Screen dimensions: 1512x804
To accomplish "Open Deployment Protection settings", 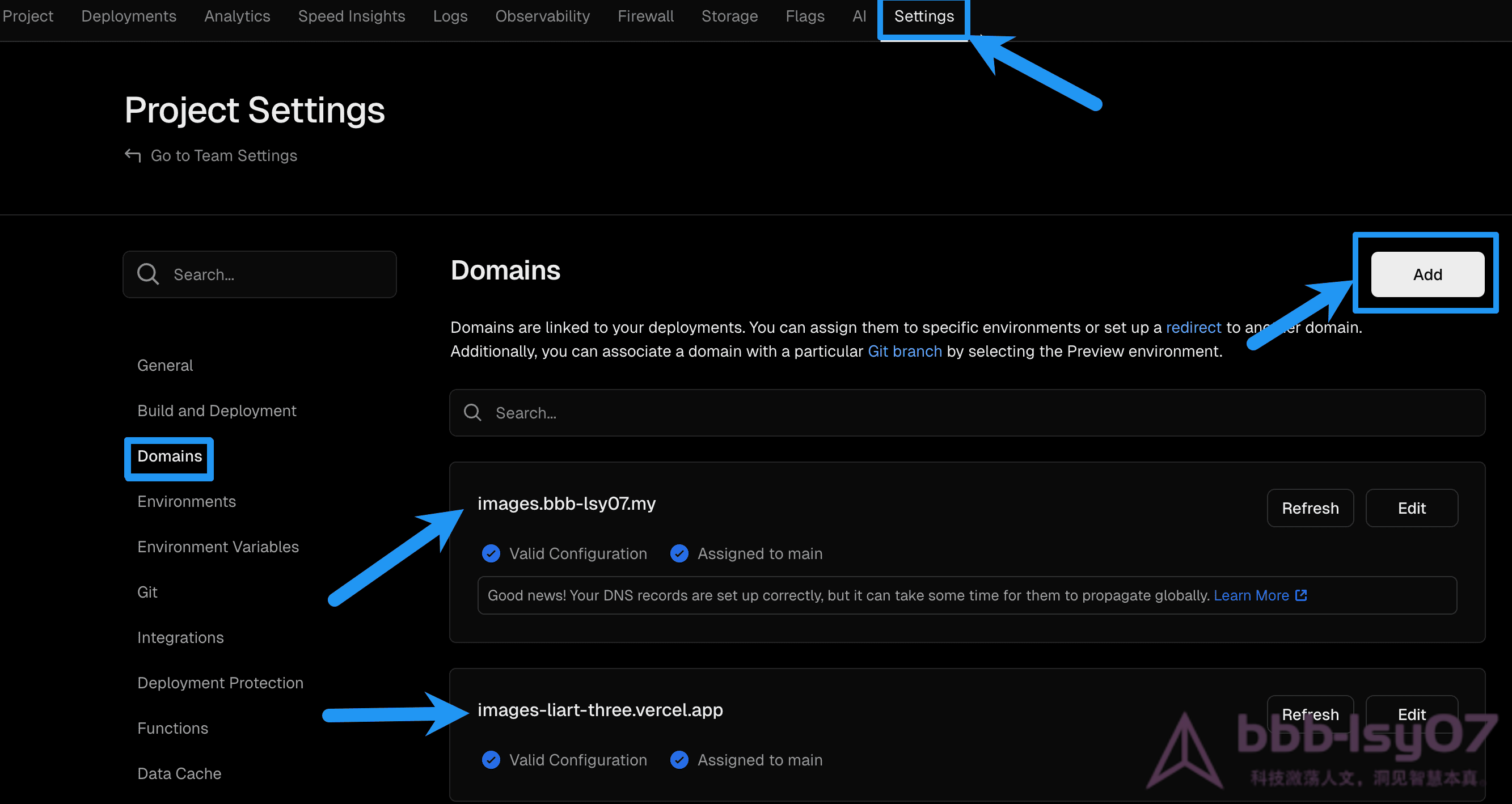I will (220, 683).
